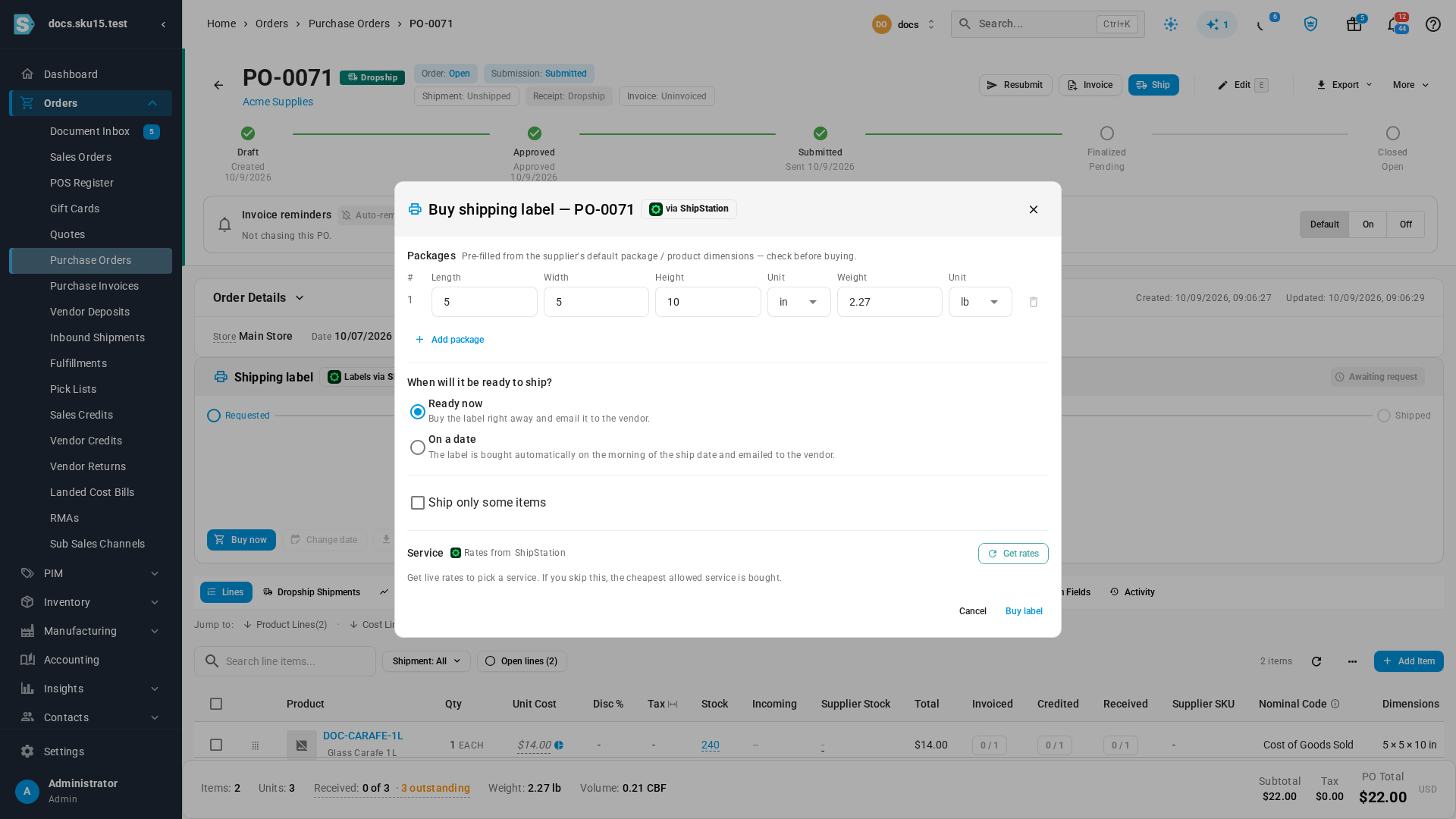Expand Inventory in sidebar

91,602
